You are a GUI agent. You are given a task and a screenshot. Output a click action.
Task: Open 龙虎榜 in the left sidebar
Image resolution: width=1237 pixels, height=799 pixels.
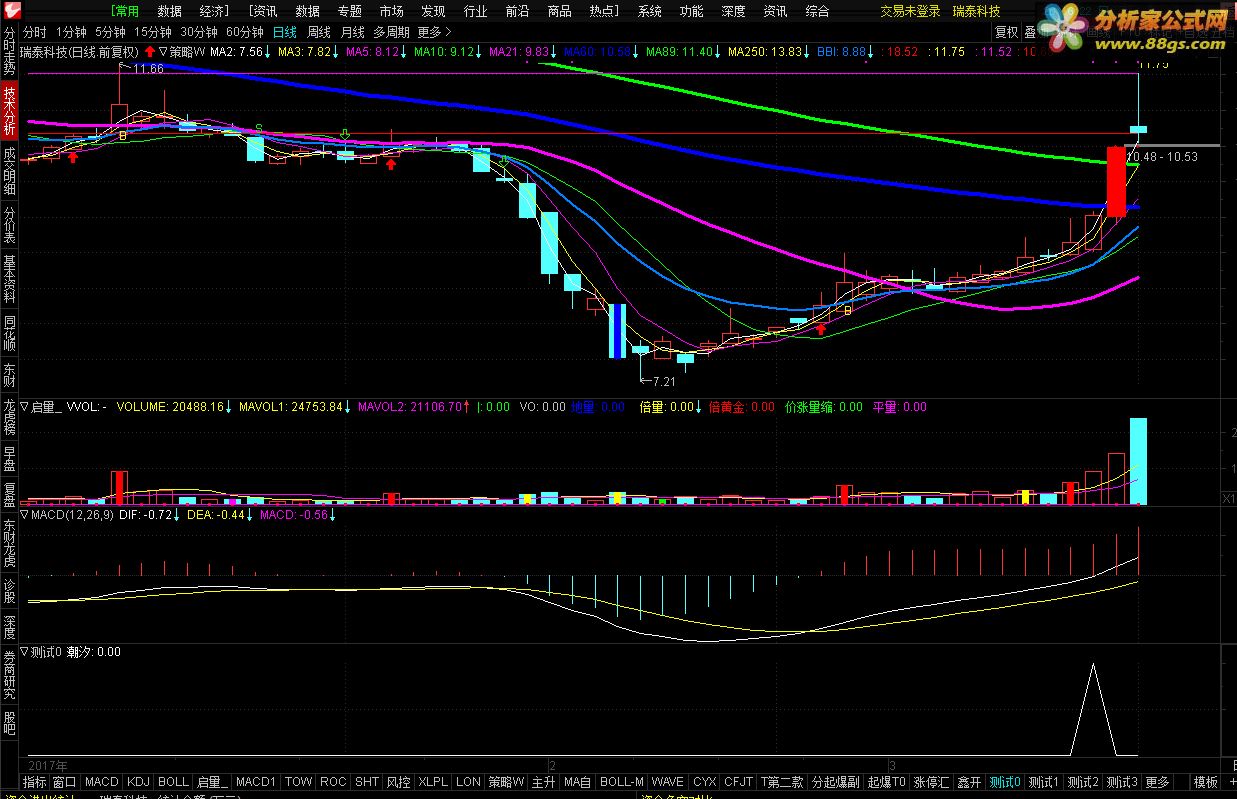tap(10, 417)
